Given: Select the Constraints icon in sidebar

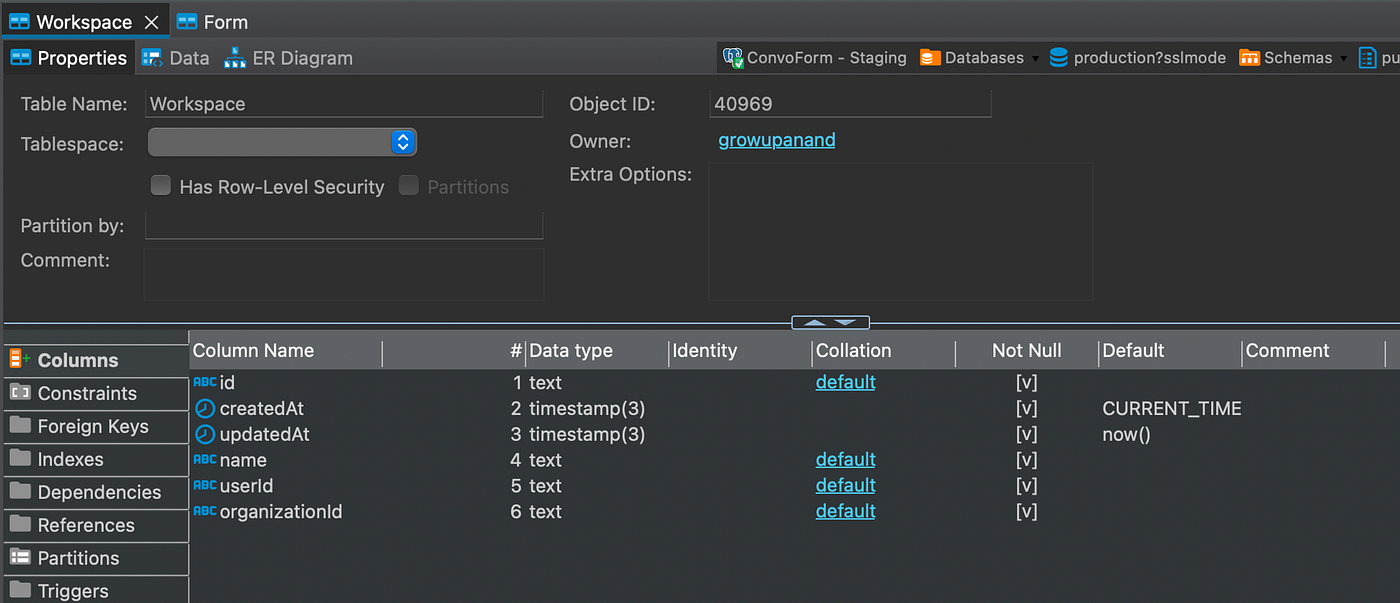Looking at the screenshot, I should (20, 393).
